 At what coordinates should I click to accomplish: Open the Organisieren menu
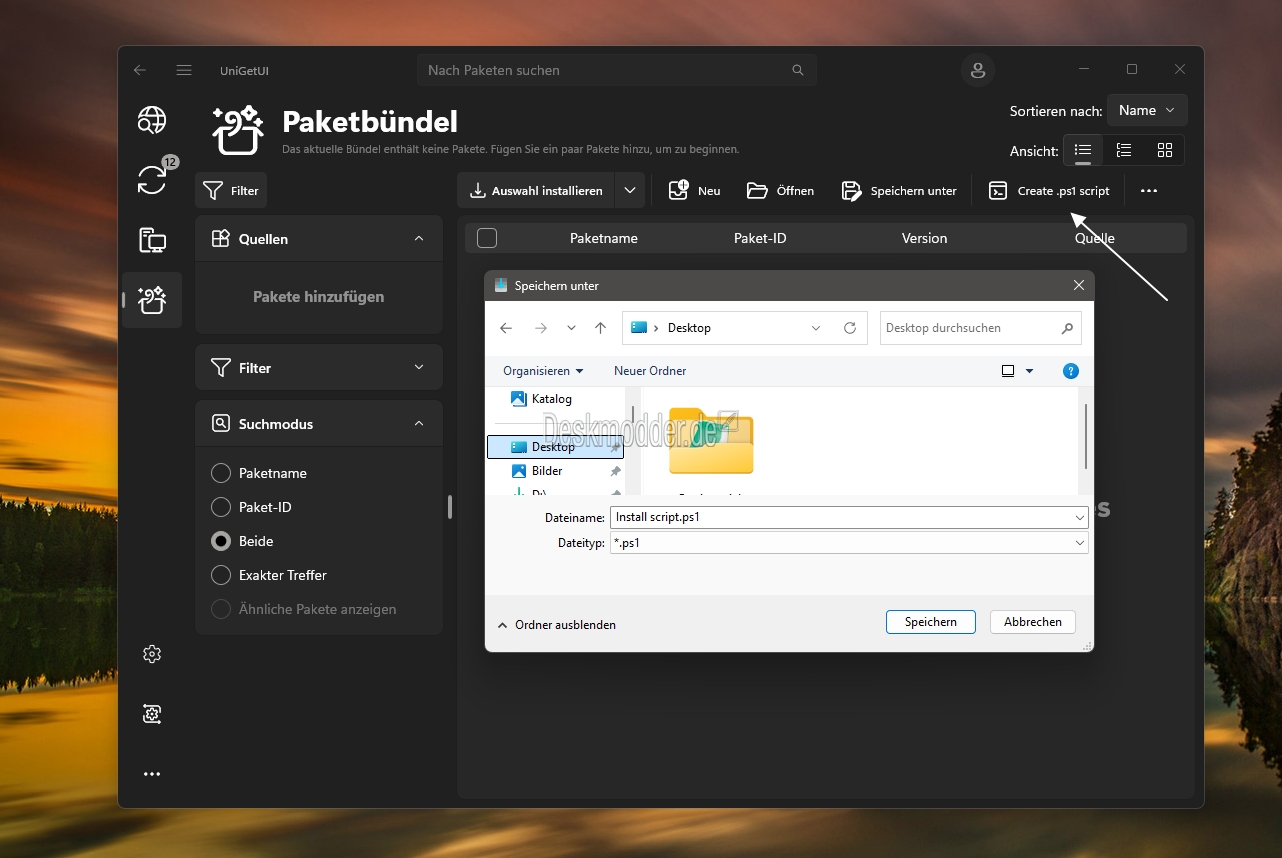tap(543, 371)
